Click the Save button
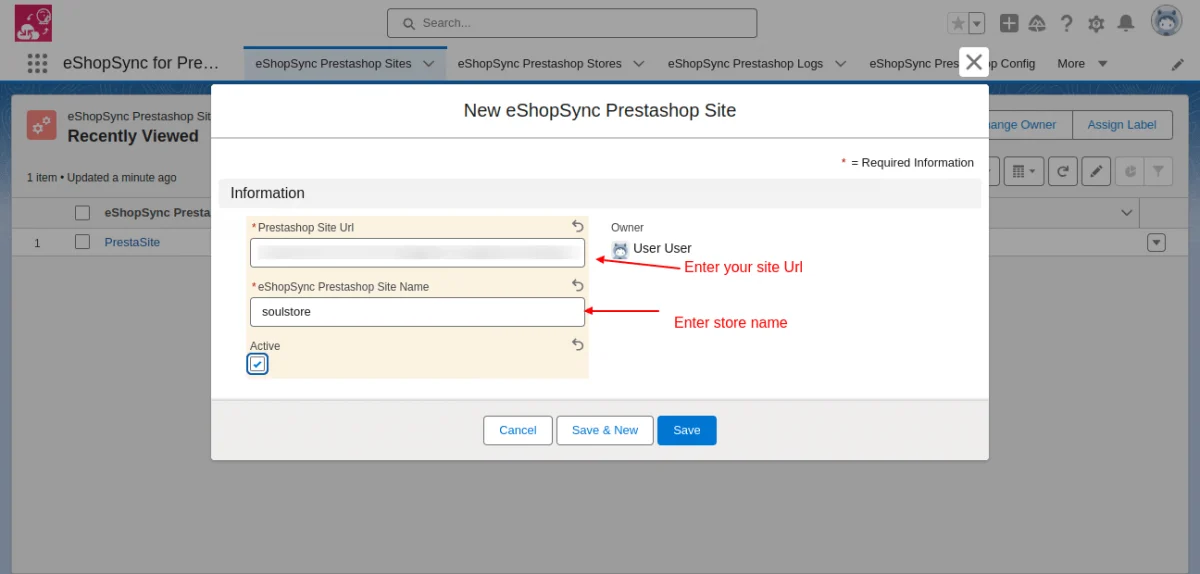The image size is (1200, 574). click(x=687, y=430)
